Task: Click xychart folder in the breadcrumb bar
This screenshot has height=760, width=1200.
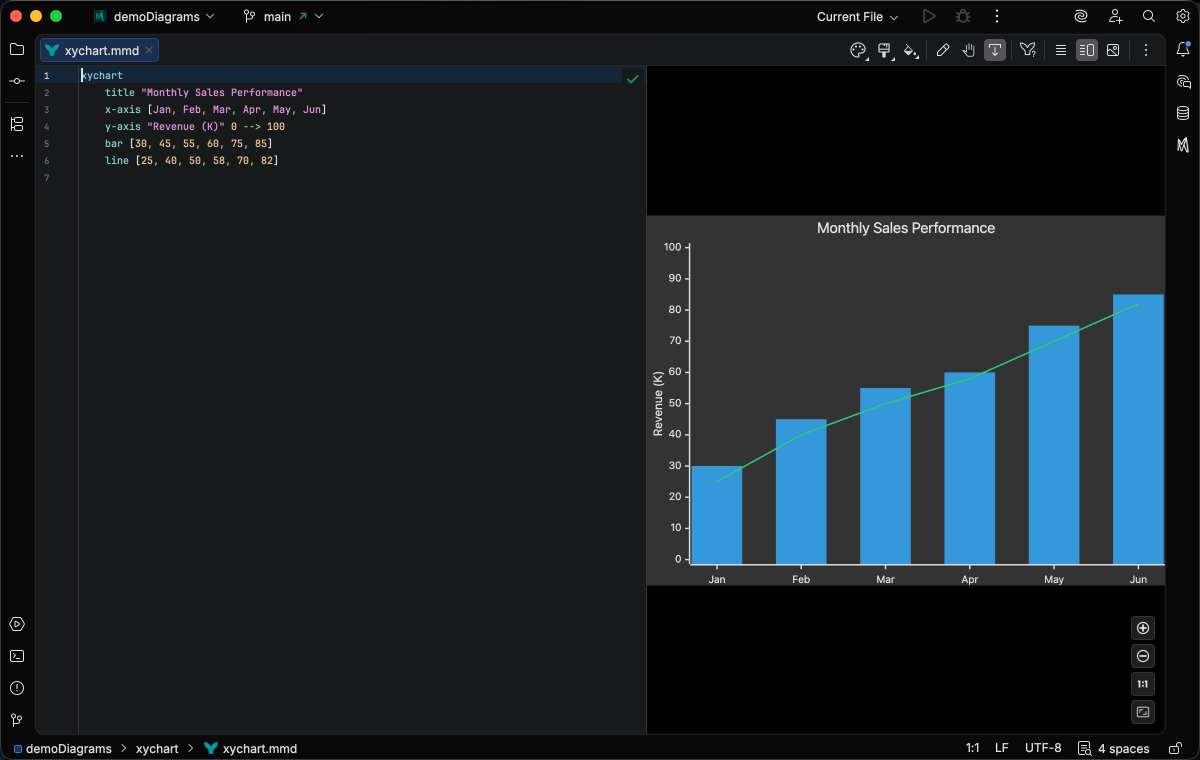Action: point(157,748)
